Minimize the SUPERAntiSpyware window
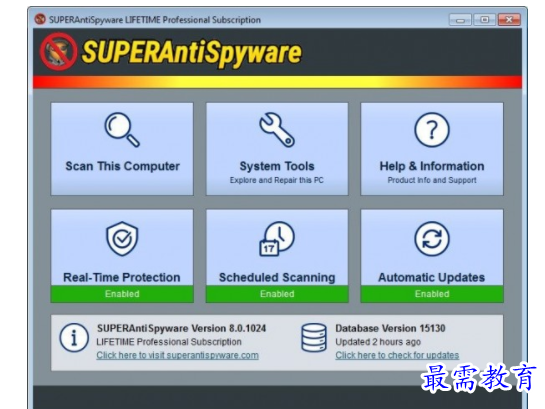The image size is (545, 409). (x=460, y=20)
